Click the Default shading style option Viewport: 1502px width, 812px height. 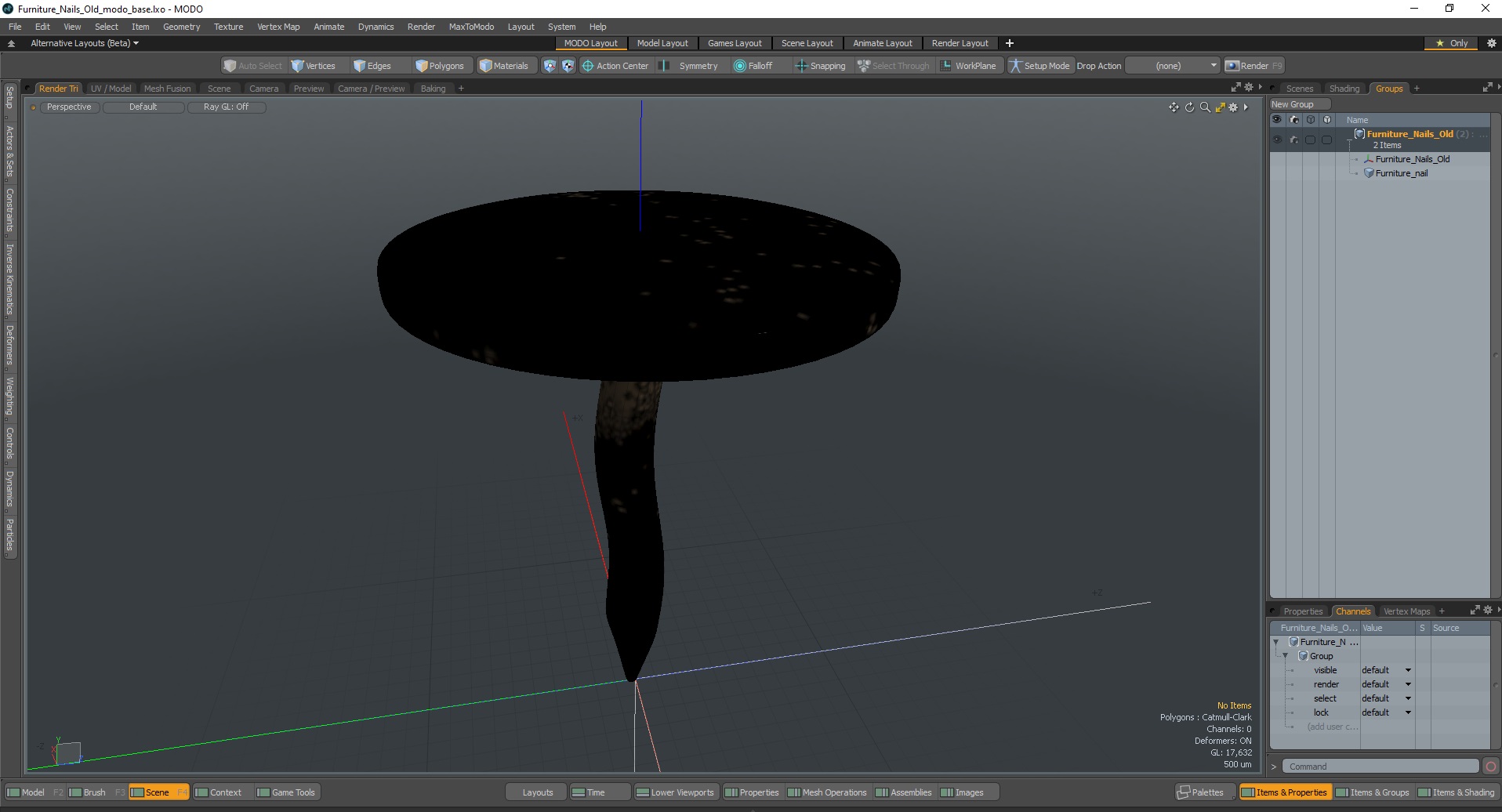point(143,107)
